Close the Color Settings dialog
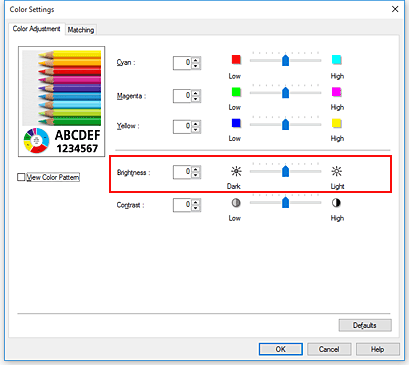 [395, 9]
